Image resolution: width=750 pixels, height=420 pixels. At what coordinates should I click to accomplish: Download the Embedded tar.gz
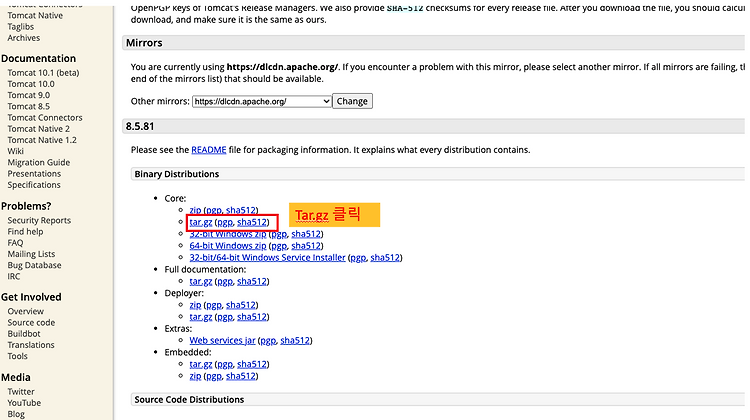[x=200, y=364]
